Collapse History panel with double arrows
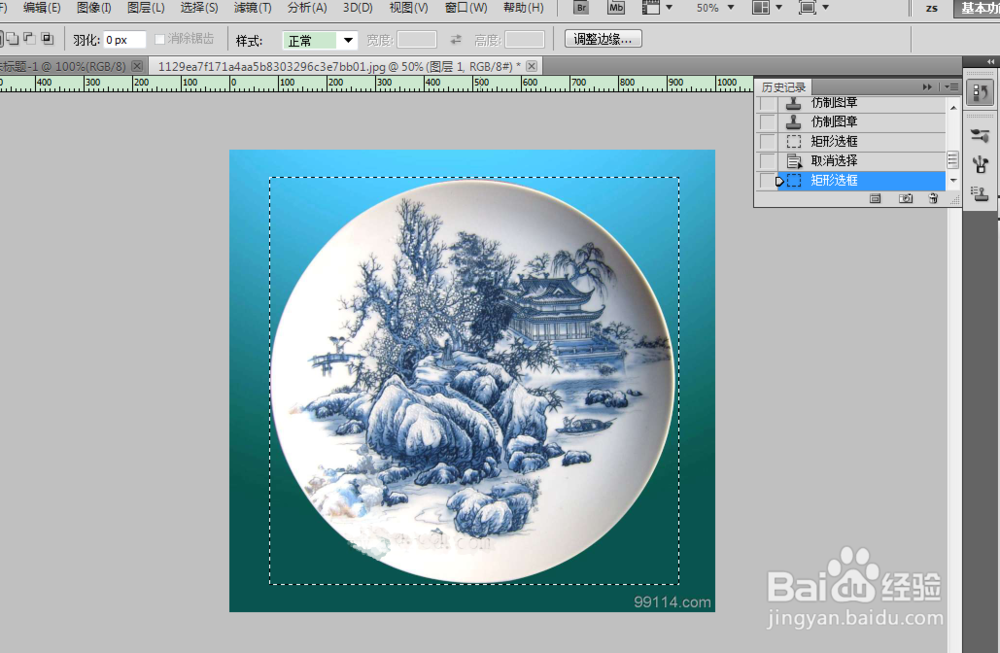The width and height of the screenshot is (1000, 653). 927,87
